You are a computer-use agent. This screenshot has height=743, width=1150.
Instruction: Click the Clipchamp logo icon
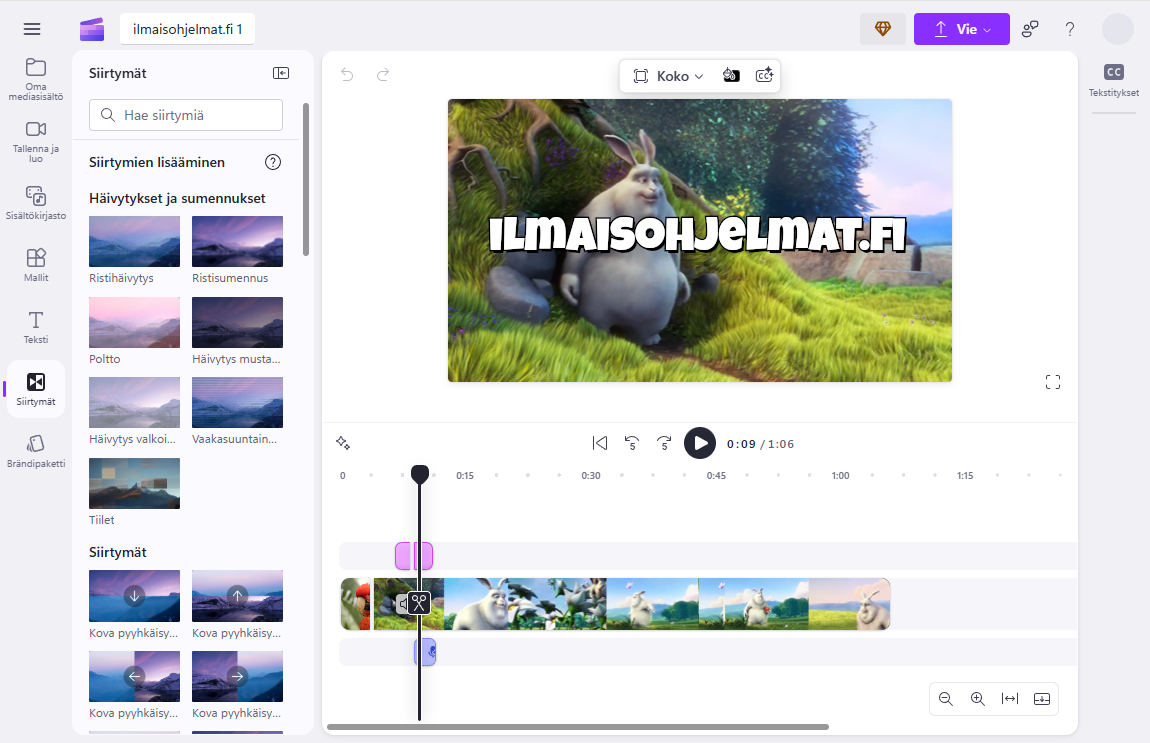pyautogui.click(x=92, y=29)
